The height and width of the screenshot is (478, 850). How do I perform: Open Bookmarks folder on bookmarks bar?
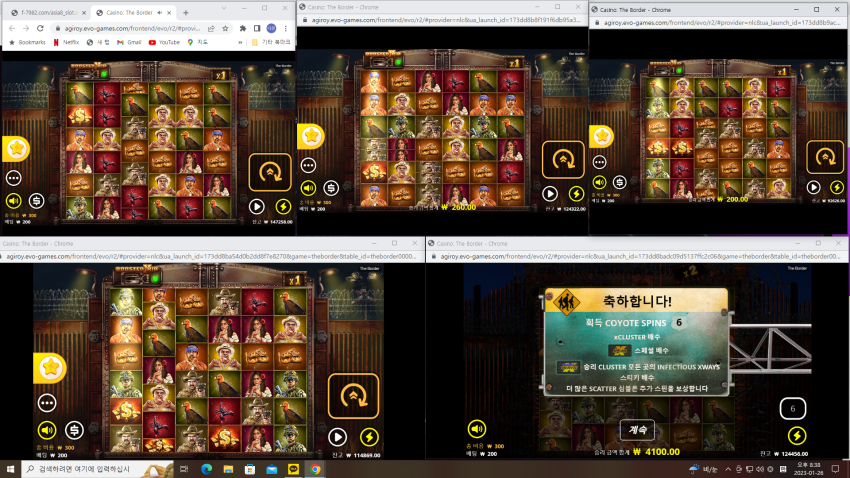coord(28,42)
